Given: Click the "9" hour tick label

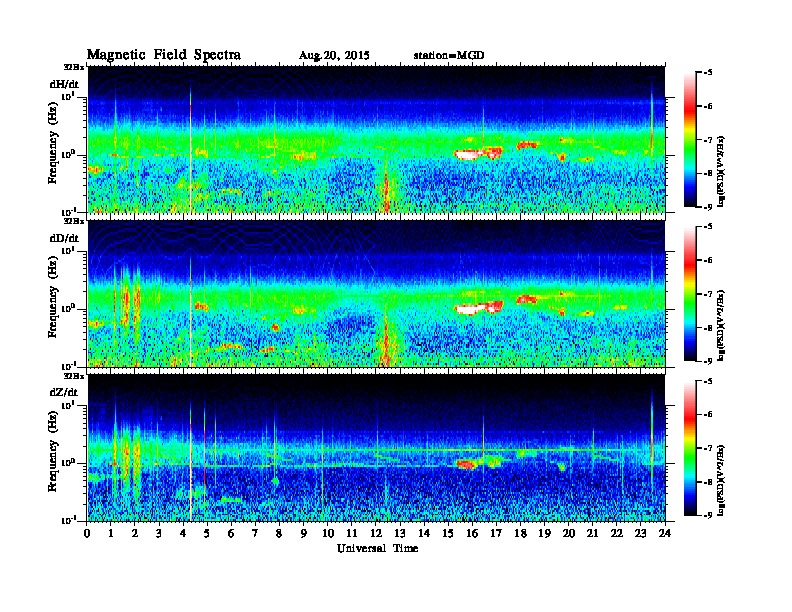Looking at the screenshot, I should 304,534.
